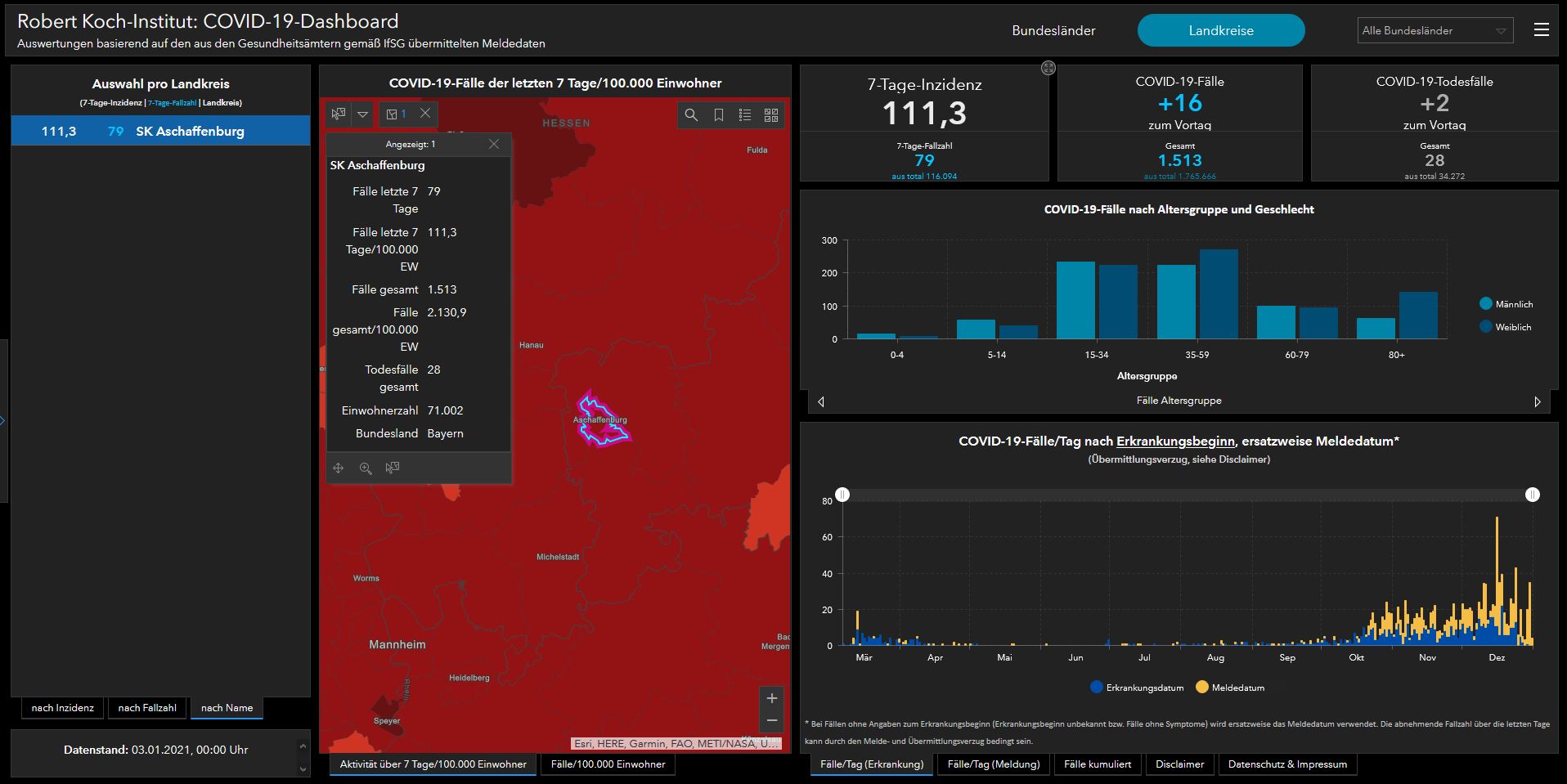Click the pan icon in popup footer

pos(339,468)
